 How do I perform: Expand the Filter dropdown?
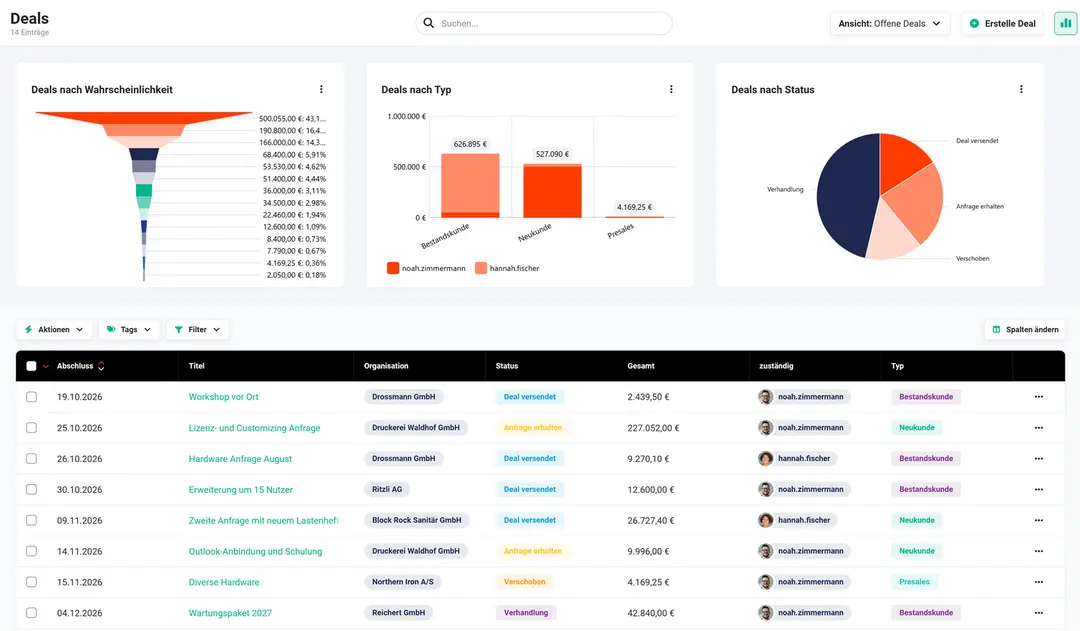(198, 329)
